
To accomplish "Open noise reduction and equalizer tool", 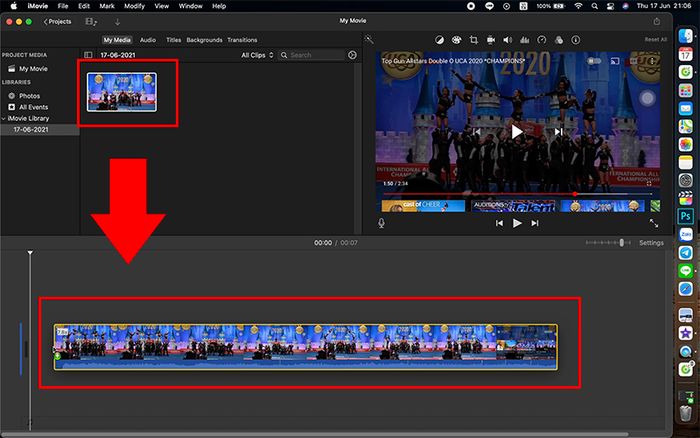I will pyautogui.click(x=525, y=40).
